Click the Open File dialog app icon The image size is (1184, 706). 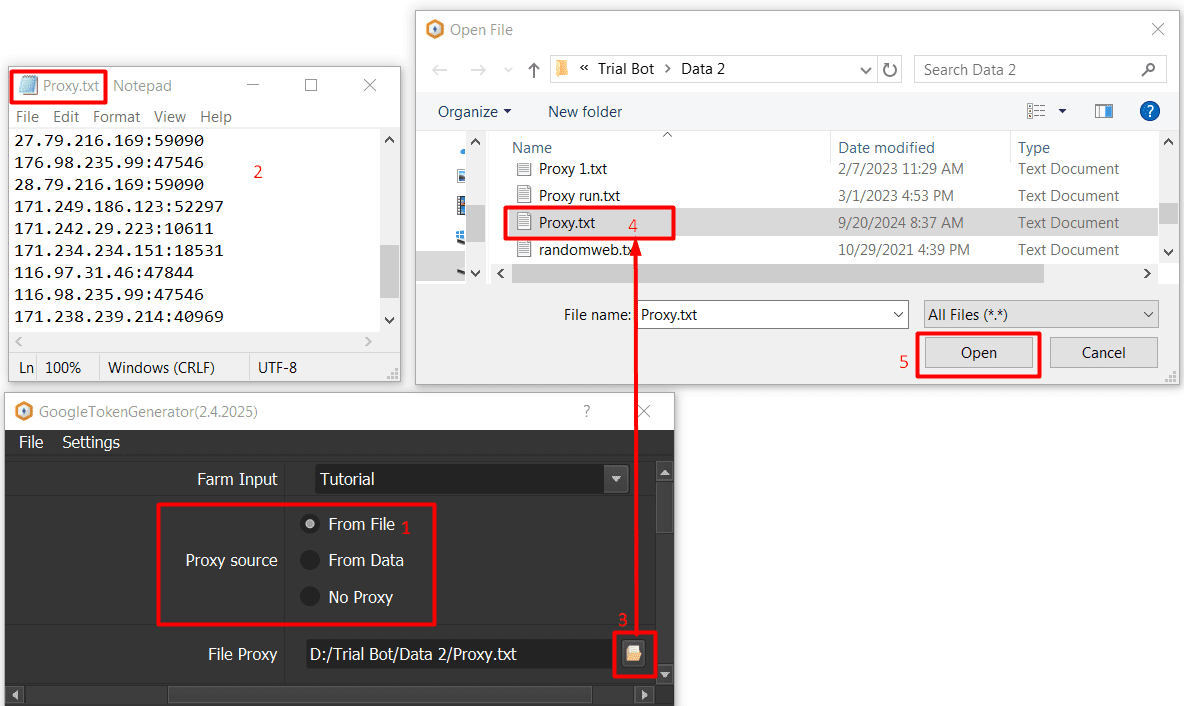(x=435, y=29)
